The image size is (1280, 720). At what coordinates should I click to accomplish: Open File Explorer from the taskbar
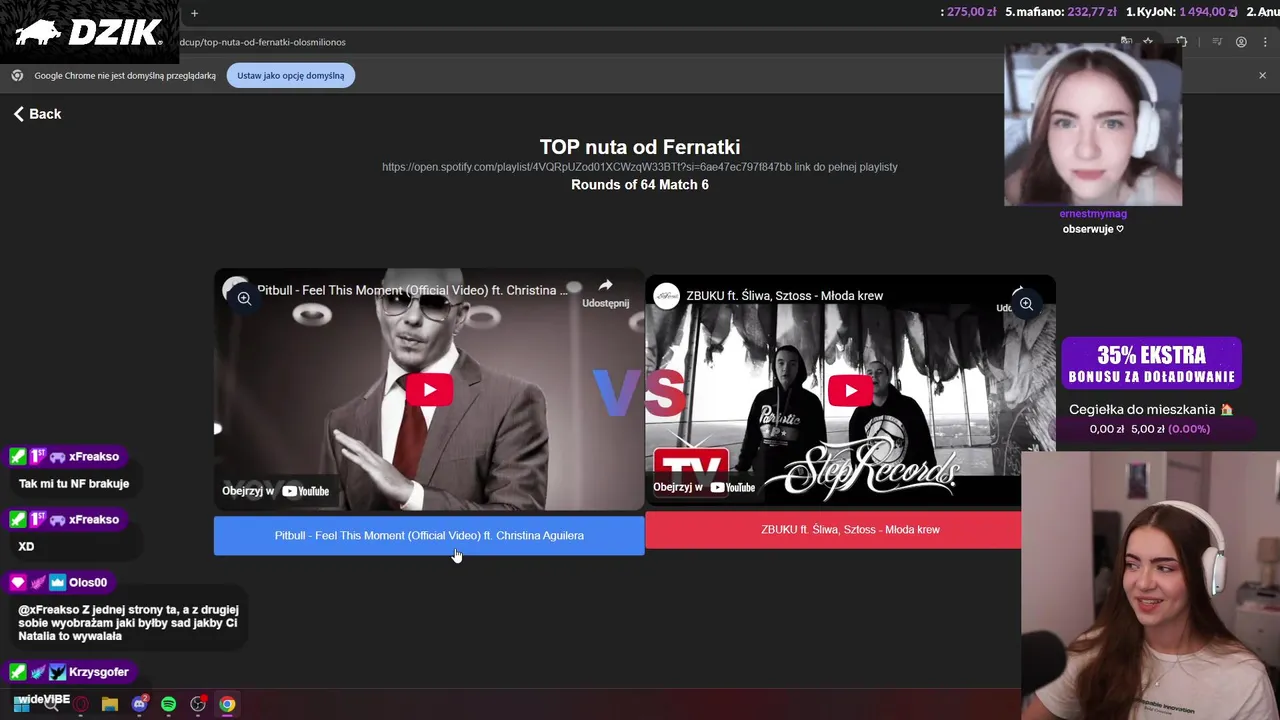[x=110, y=705]
